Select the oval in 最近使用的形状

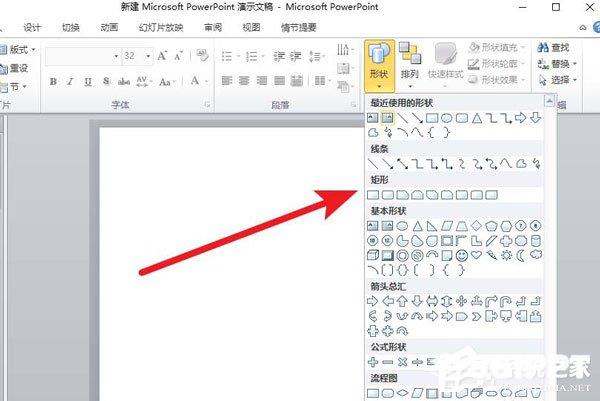[447, 118]
